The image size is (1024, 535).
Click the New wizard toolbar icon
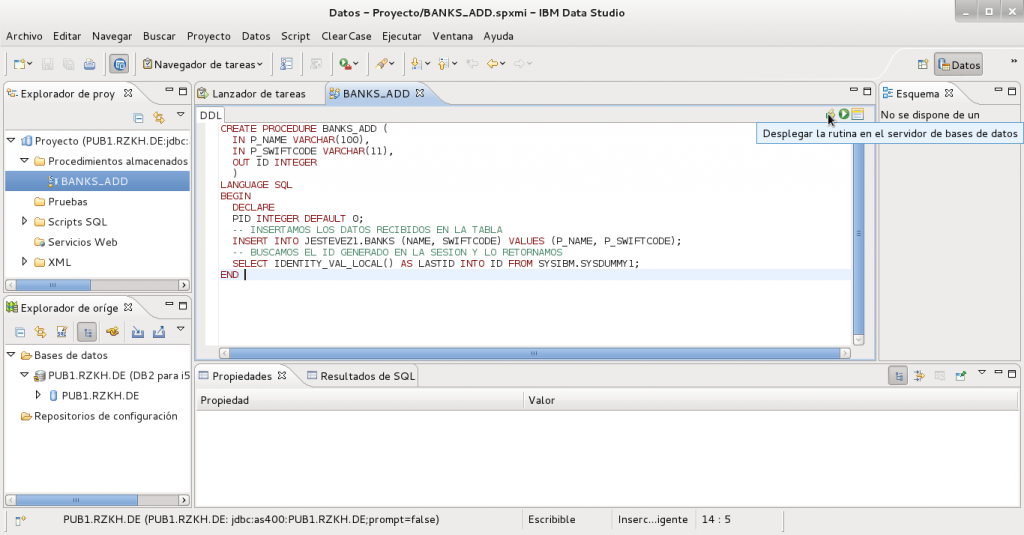click(x=20, y=64)
